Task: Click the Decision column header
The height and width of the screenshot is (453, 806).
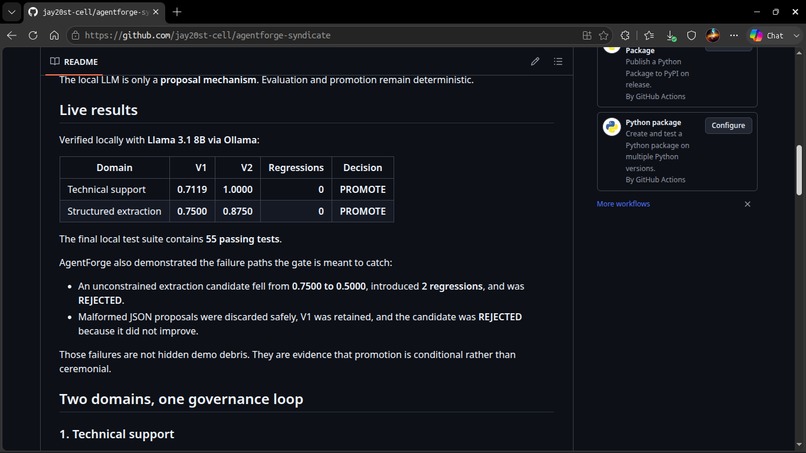Action: (363, 168)
